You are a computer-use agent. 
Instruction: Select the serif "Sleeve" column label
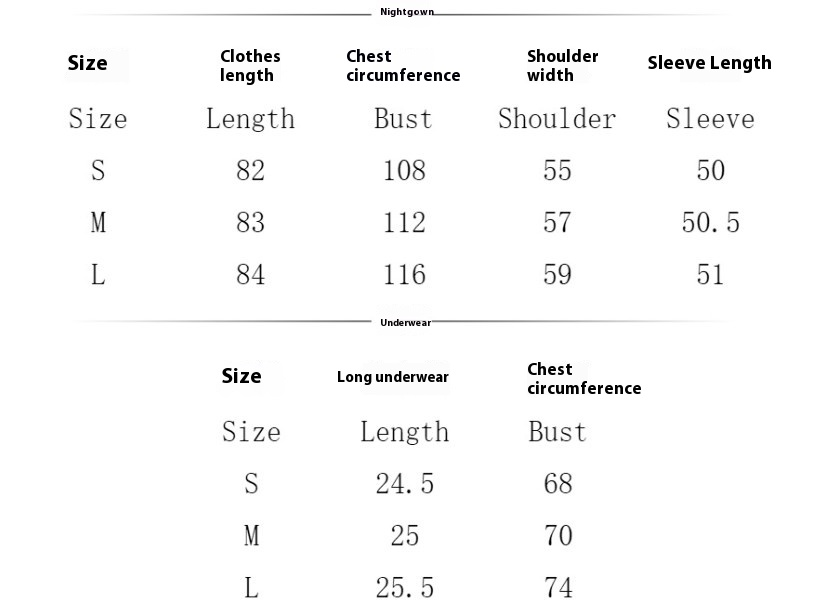(x=710, y=119)
